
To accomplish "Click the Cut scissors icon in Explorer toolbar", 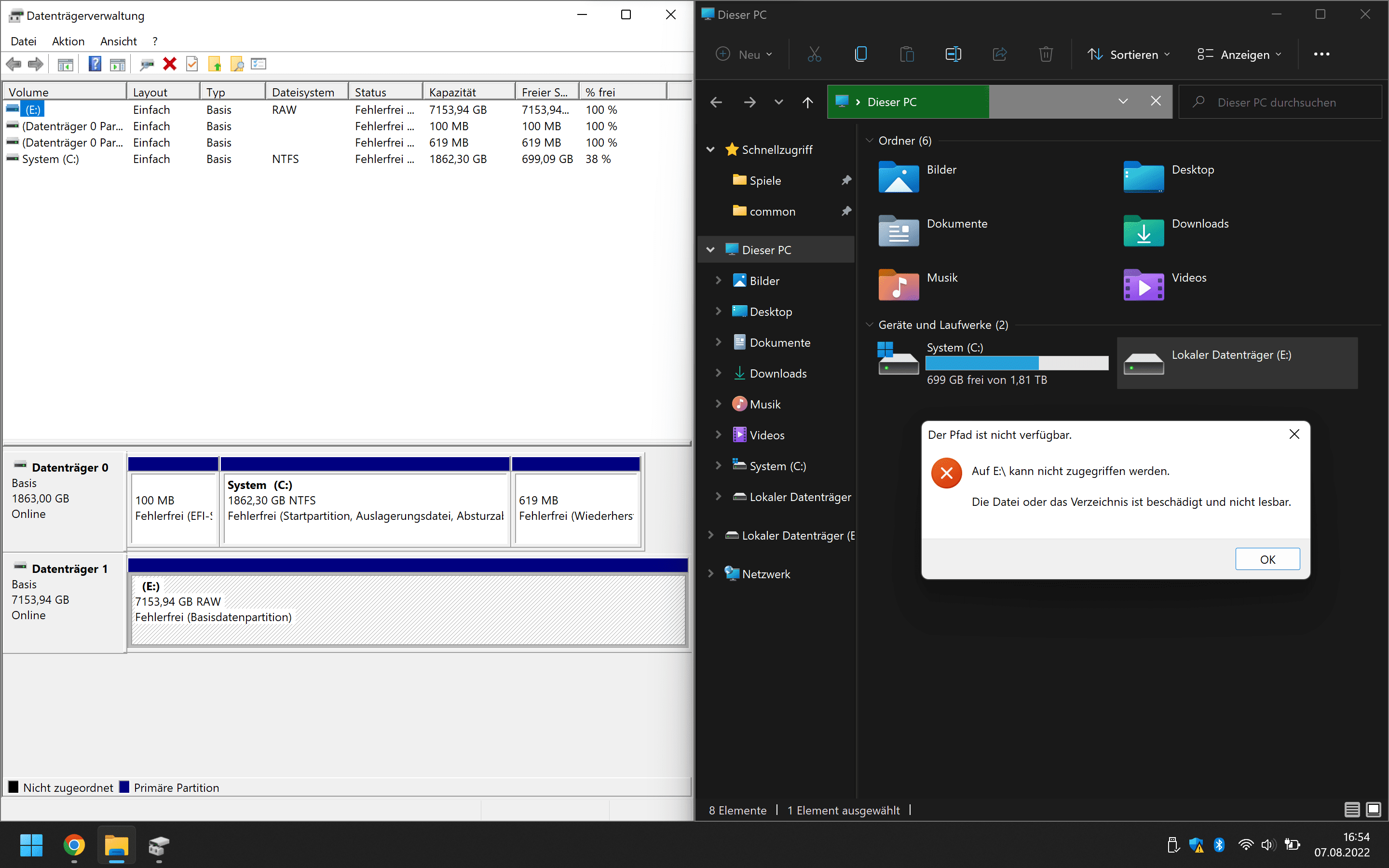I will click(x=814, y=54).
